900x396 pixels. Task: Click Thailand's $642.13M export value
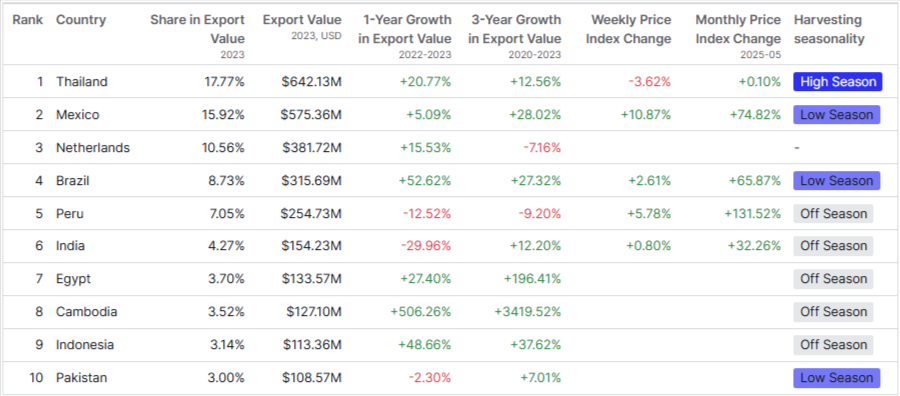pyautogui.click(x=312, y=81)
